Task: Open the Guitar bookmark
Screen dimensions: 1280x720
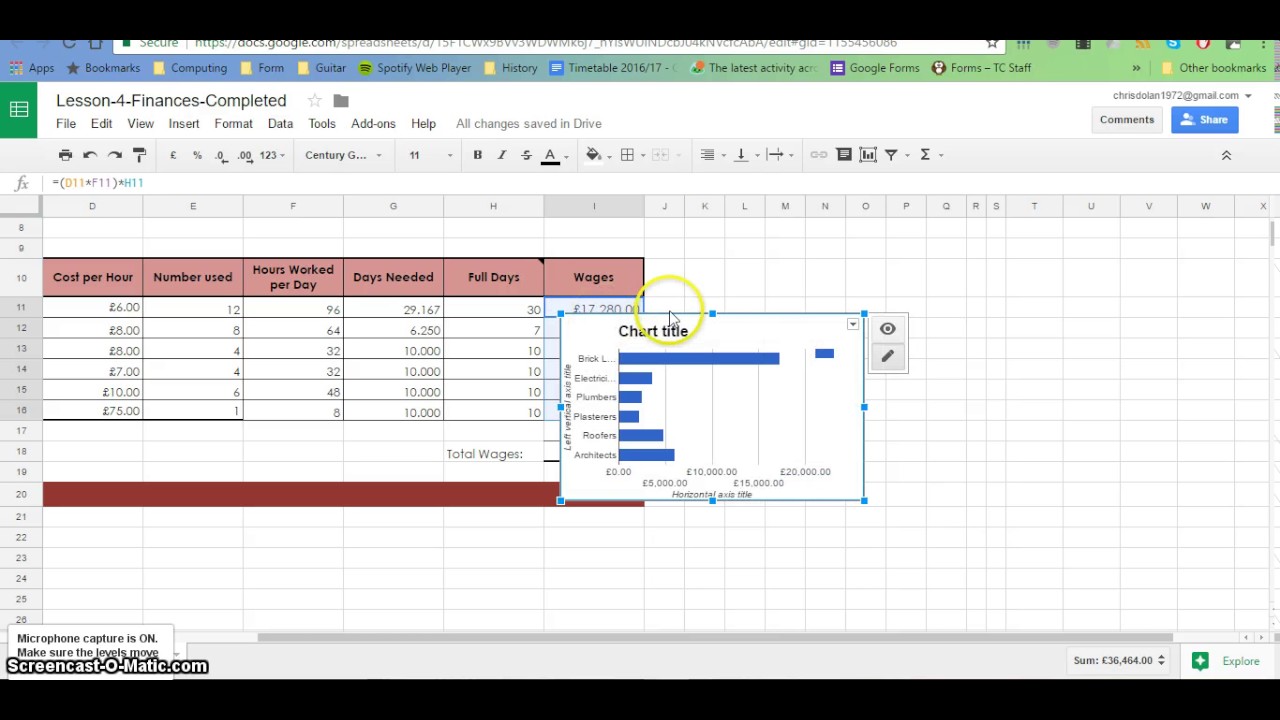Action: [322, 68]
